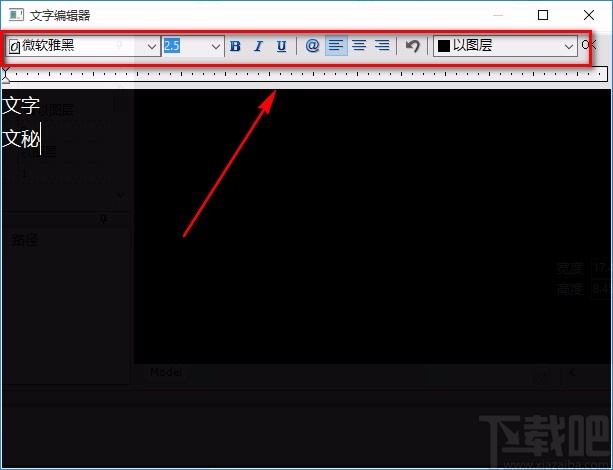
Task: Click the text editor window icon
Action: pos(15,15)
